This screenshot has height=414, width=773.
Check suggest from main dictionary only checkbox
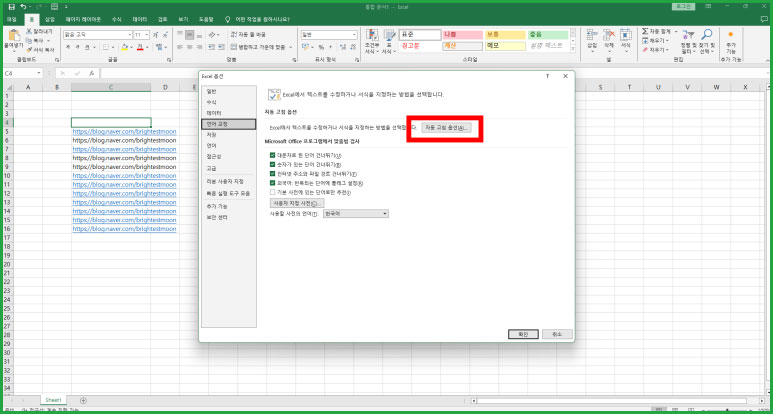coord(272,192)
